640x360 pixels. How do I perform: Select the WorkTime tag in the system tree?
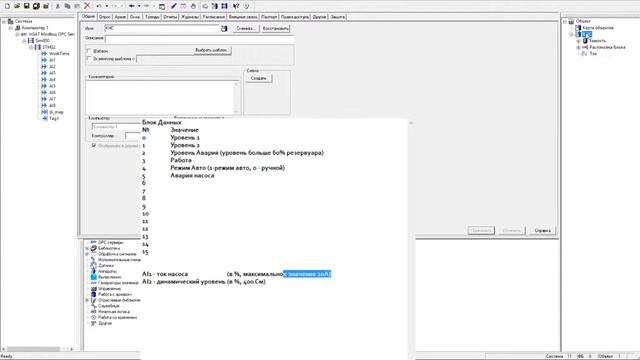[59, 53]
